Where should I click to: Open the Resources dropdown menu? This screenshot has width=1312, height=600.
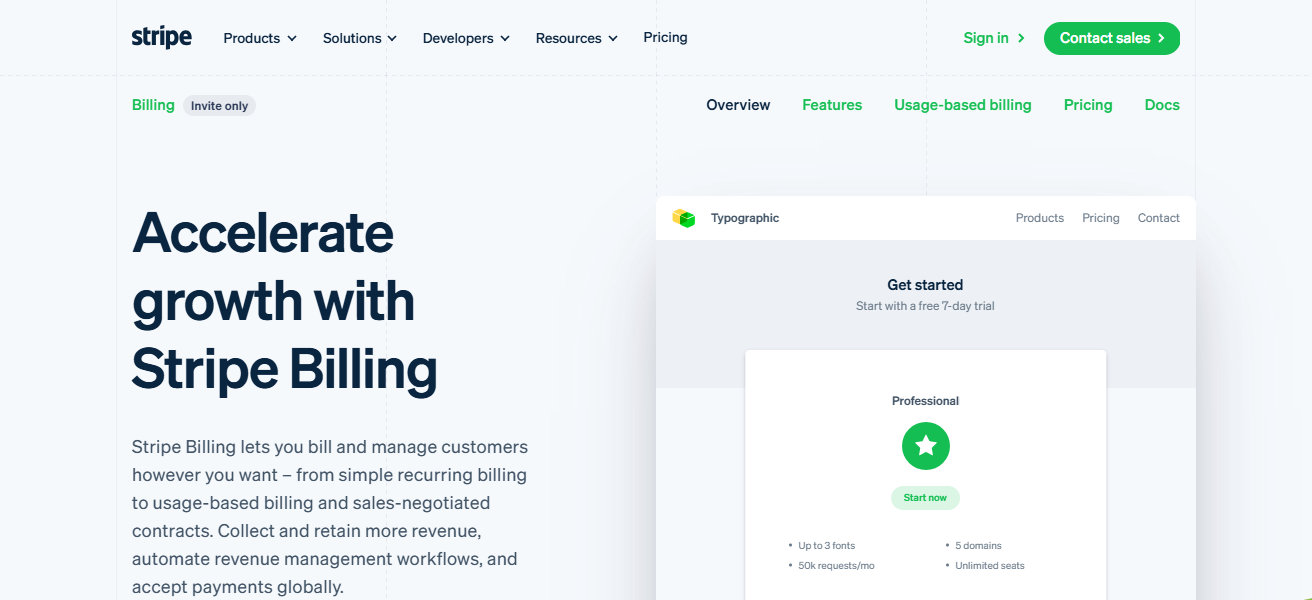576,38
